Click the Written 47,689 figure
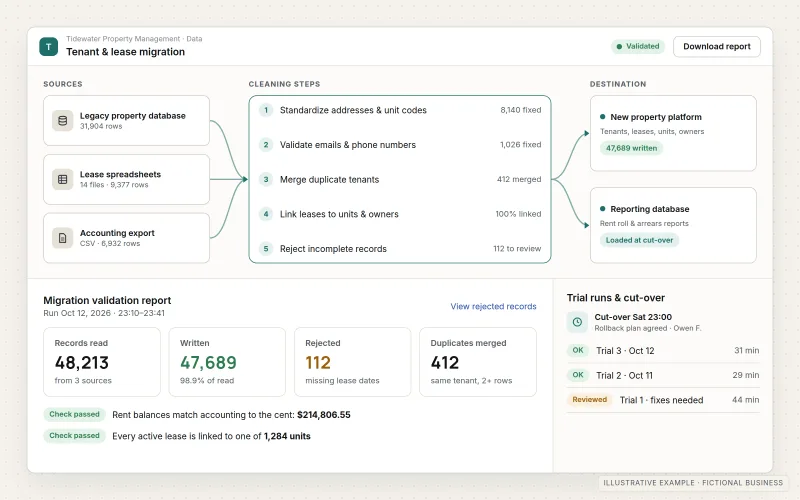The height and width of the screenshot is (500, 800). [208, 363]
